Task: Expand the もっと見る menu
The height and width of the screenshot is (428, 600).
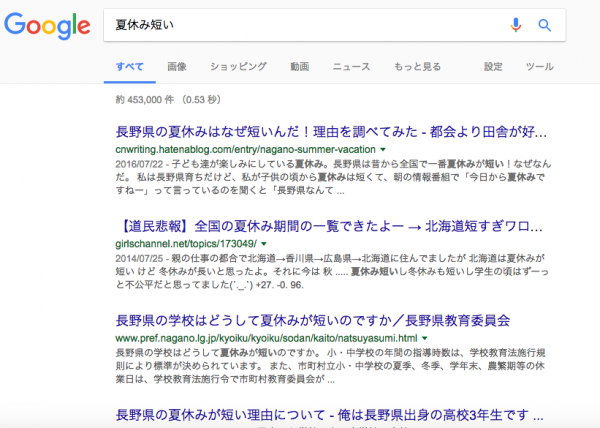Action: click(417, 67)
